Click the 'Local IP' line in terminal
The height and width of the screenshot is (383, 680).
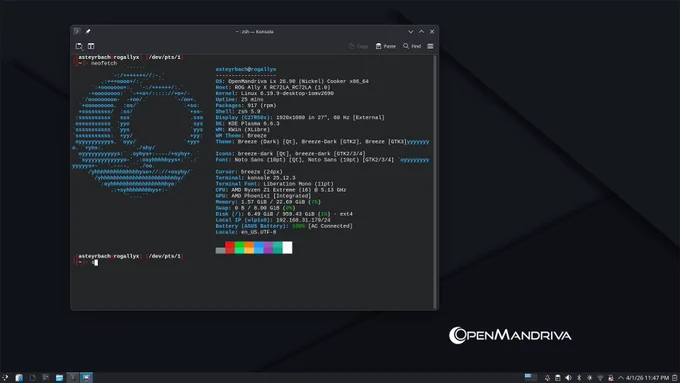tap(273, 220)
